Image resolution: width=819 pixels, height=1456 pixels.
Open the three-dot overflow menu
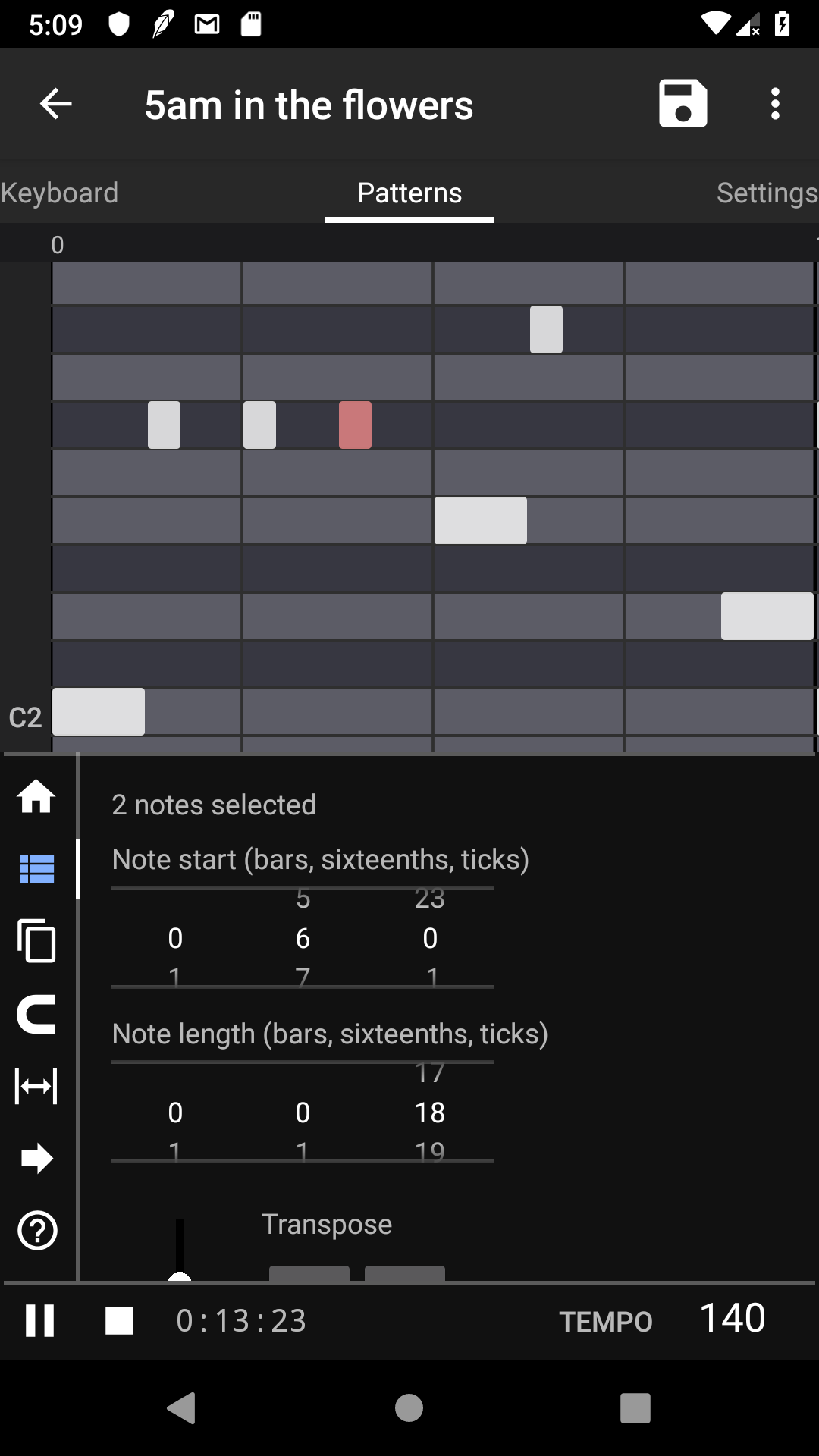point(774,103)
